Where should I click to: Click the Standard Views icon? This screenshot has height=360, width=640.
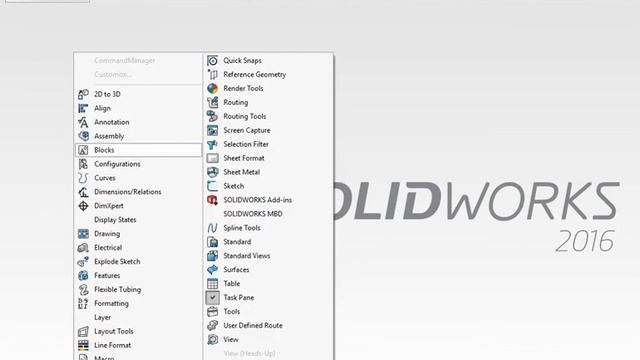tap(212, 256)
